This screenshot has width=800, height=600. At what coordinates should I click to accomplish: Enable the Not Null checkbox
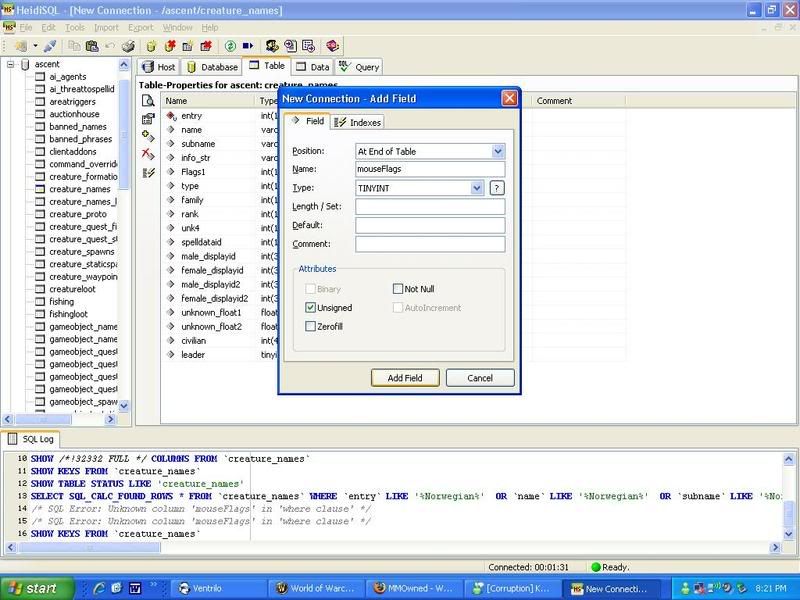tap(398, 289)
